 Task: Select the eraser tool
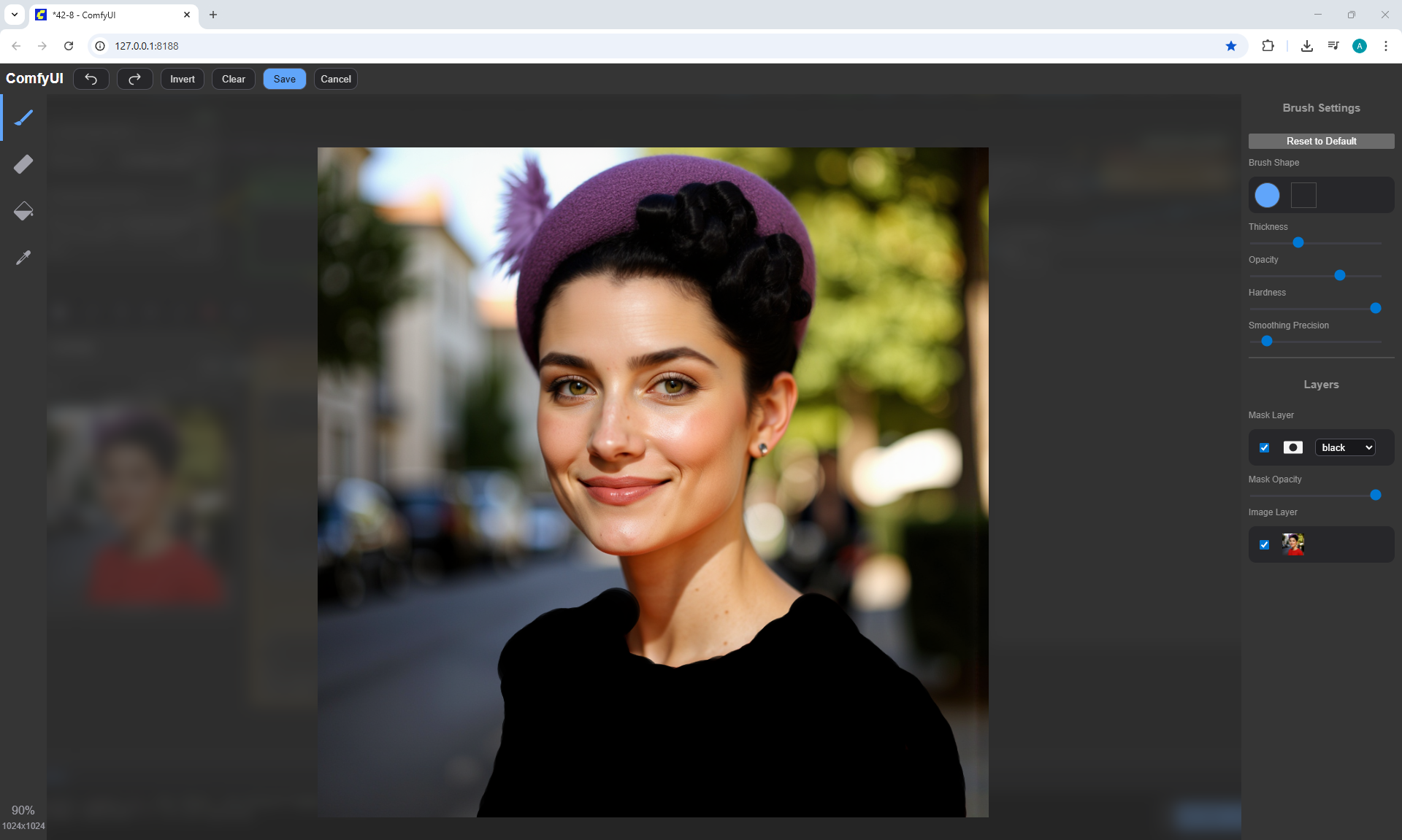[x=23, y=164]
